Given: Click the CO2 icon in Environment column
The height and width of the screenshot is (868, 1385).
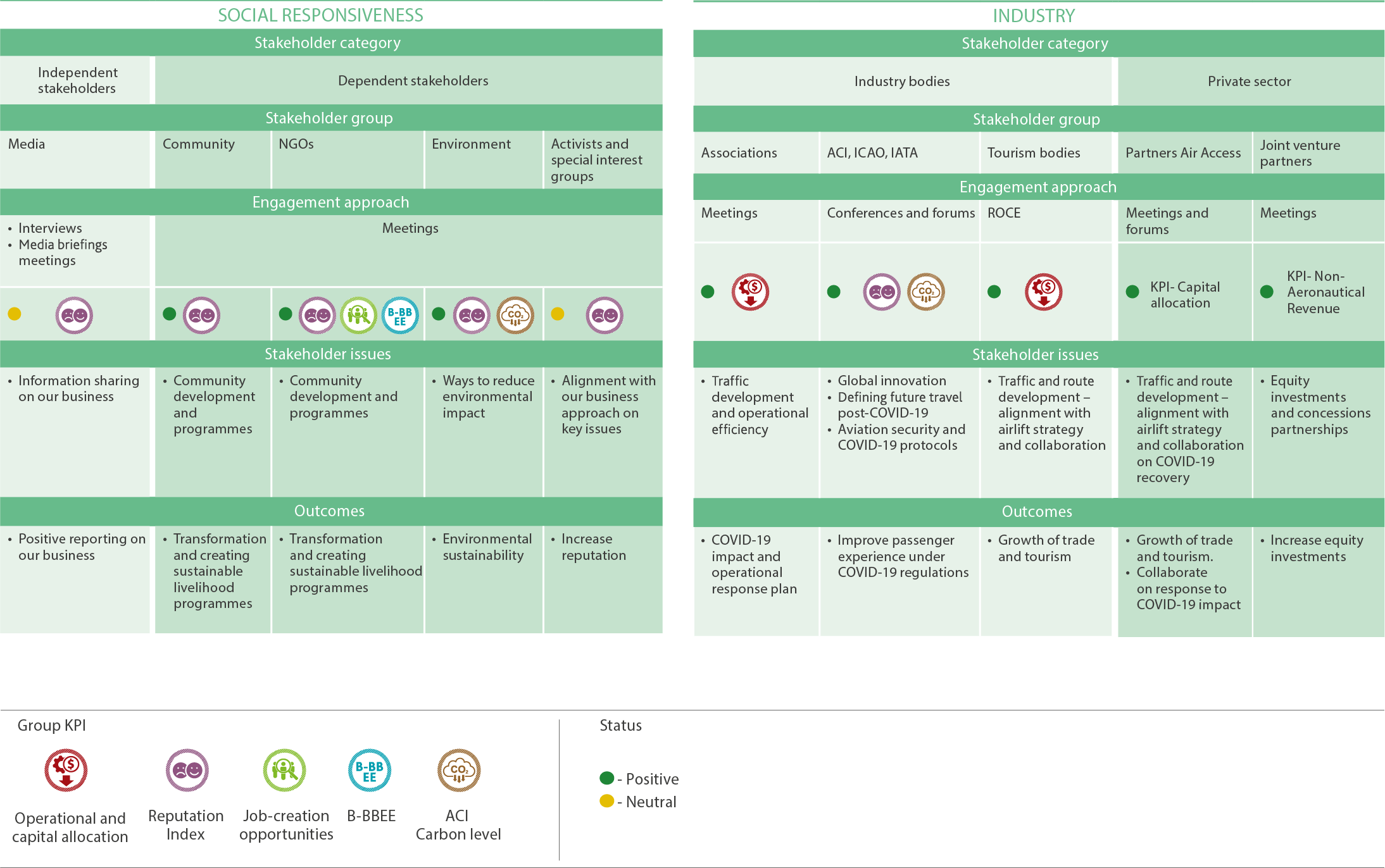Looking at the screenshot, I should click(x=515, y=315).
